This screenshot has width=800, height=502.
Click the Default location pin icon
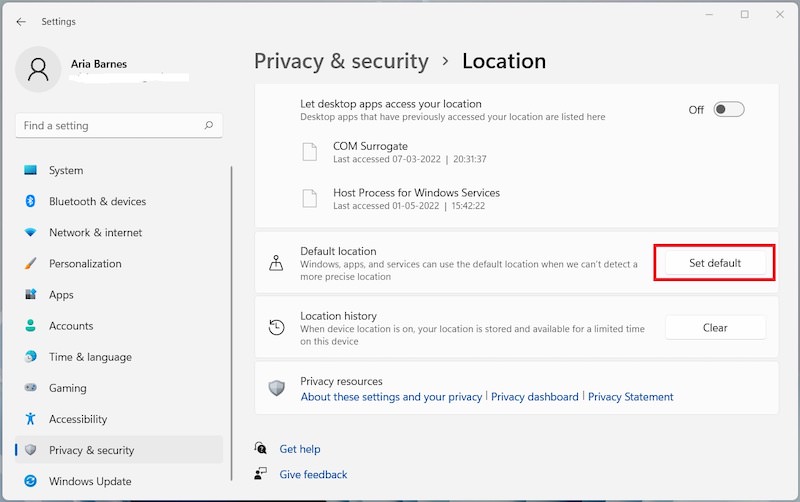tap(276, 263)
